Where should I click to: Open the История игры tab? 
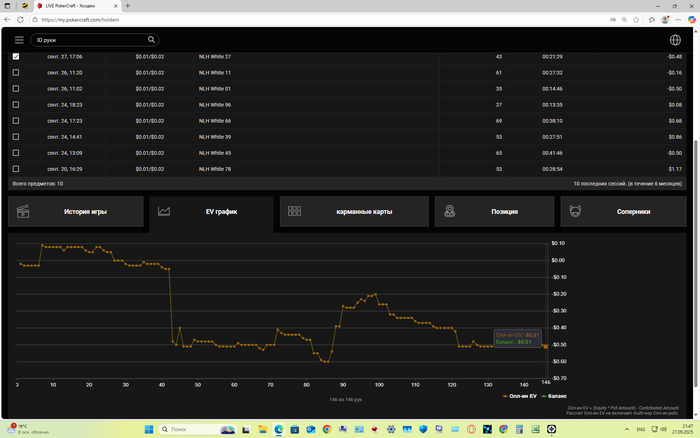point(76,212)
